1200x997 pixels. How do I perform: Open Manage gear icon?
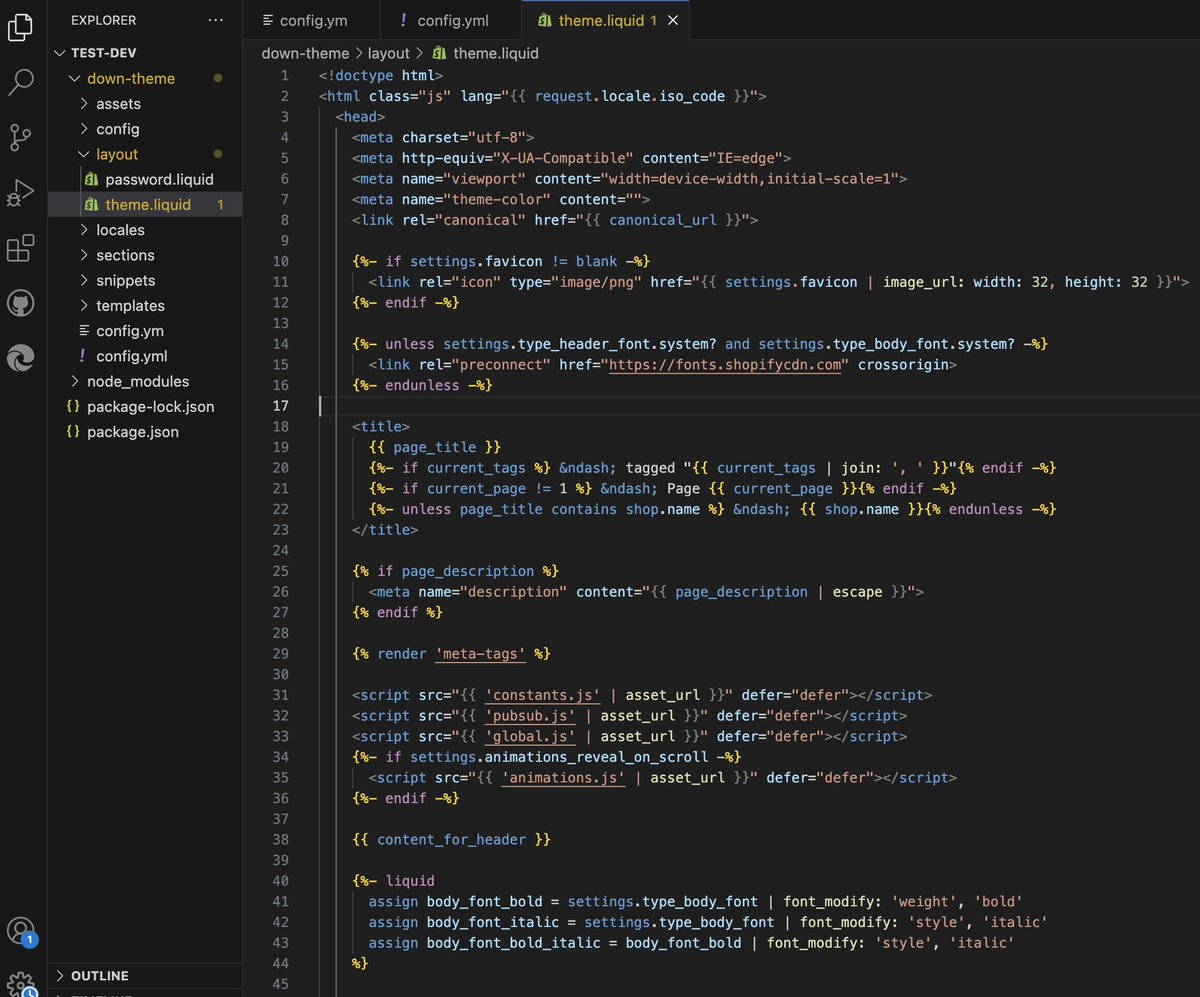(x=21, y=983)
